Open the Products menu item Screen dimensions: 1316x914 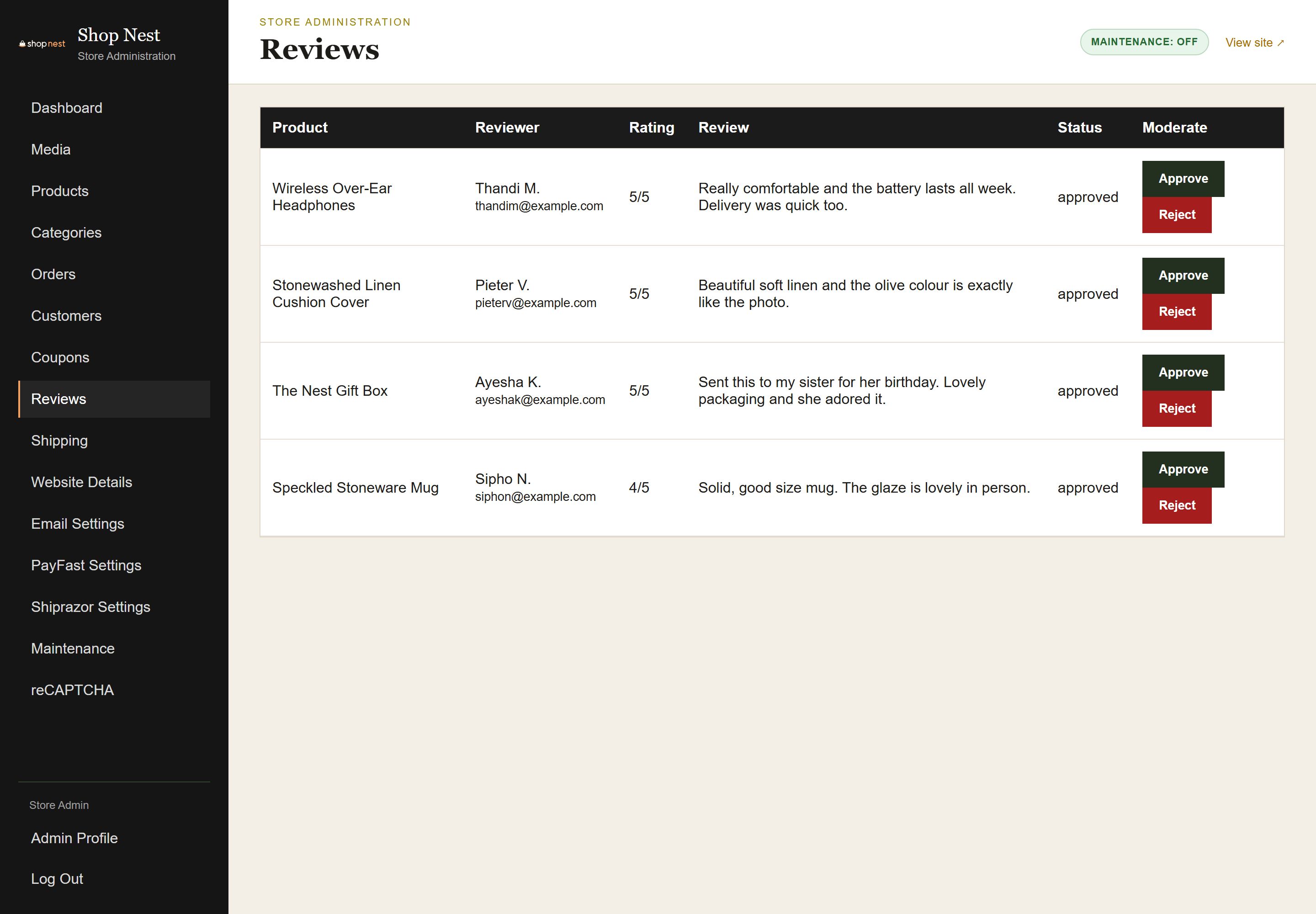tap(114, 191)
